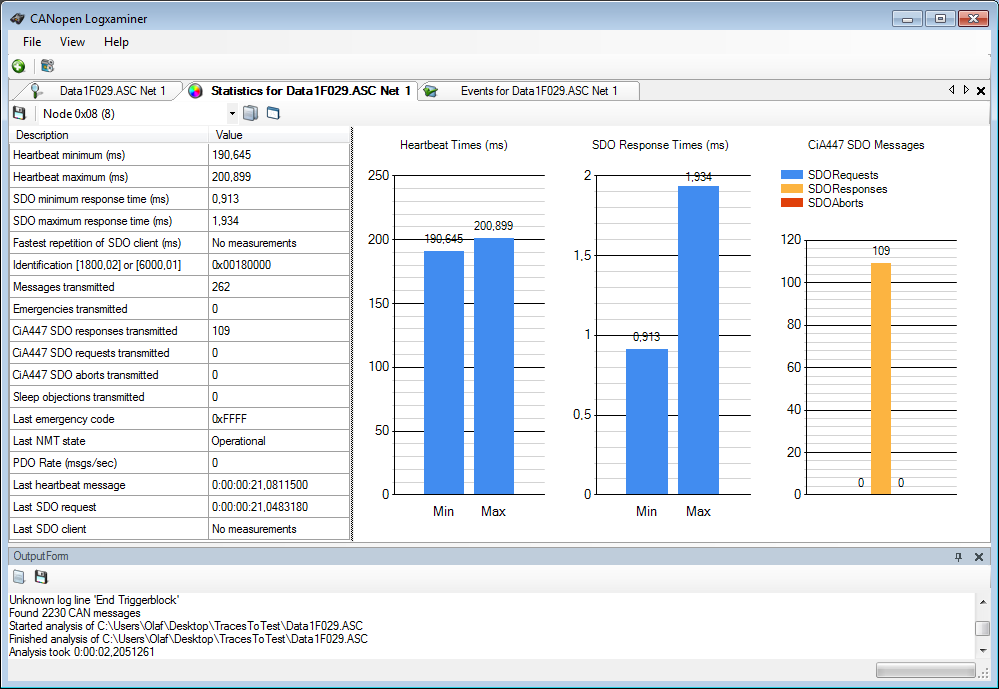
Task: Open the Help menu
Action: [116, 42]
